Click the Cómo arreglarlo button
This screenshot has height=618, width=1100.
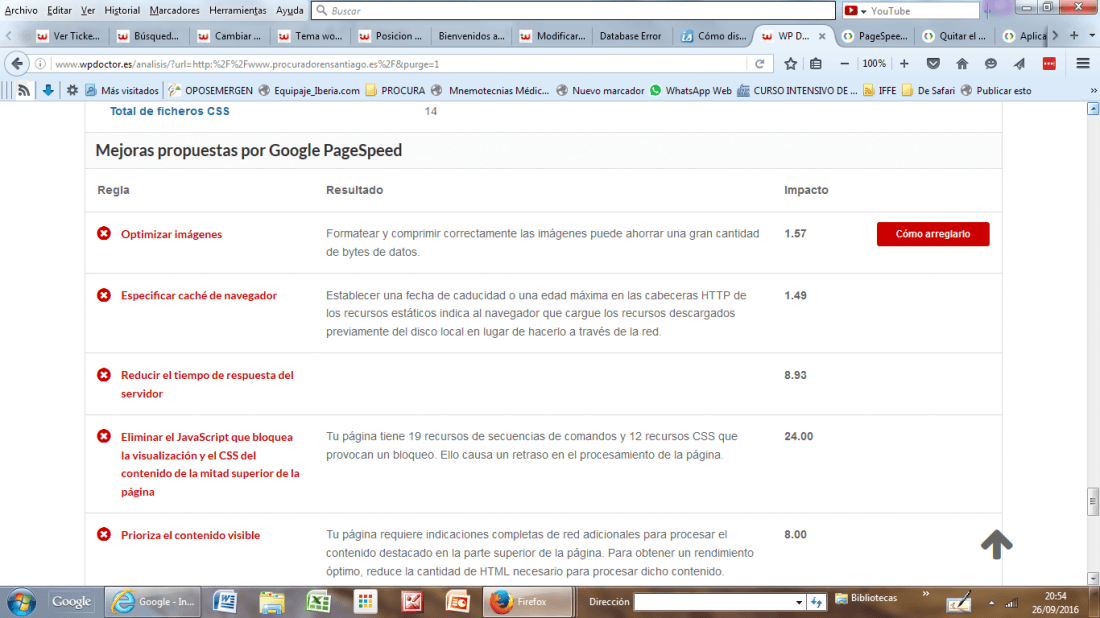(933, 234)
